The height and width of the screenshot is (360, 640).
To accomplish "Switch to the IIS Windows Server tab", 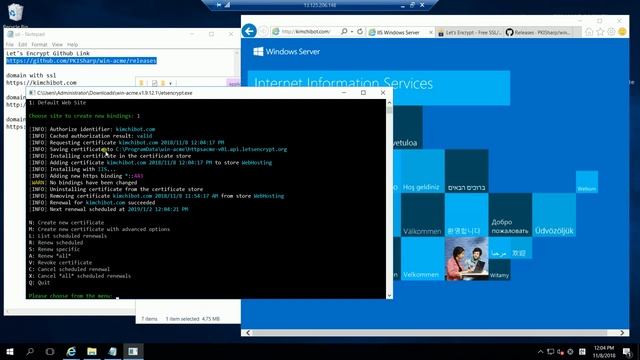I will point(398,32).
